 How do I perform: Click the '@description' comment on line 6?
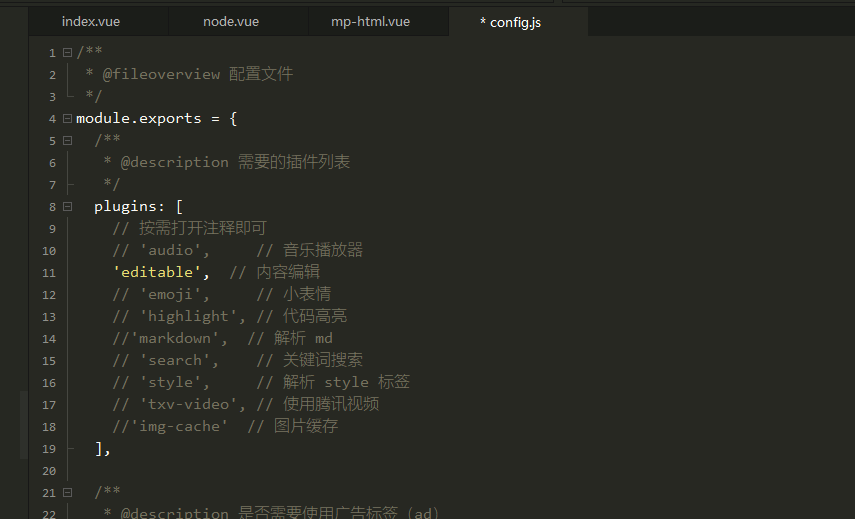click(174, 162)
